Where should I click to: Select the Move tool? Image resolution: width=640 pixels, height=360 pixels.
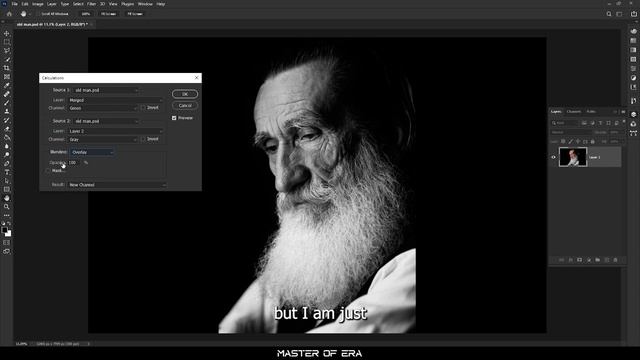coord(7,33)
